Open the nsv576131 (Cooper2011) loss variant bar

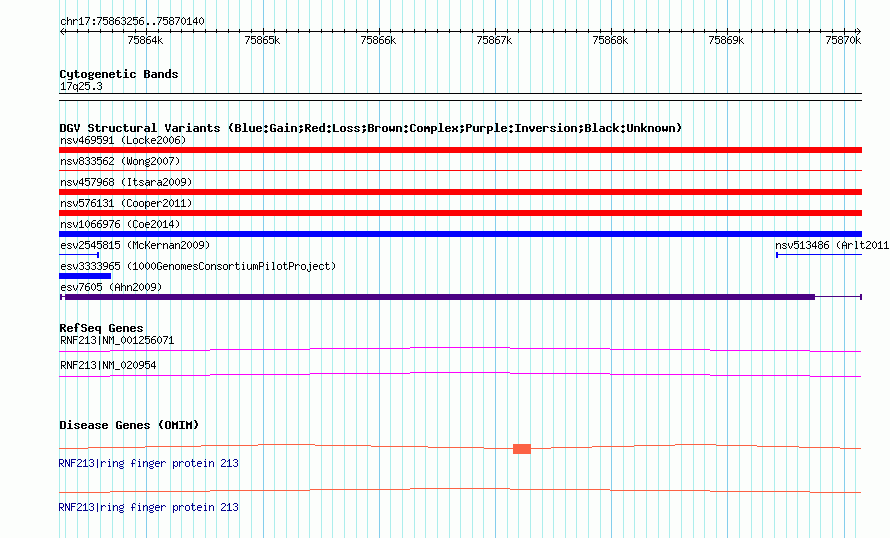(460, 213)
